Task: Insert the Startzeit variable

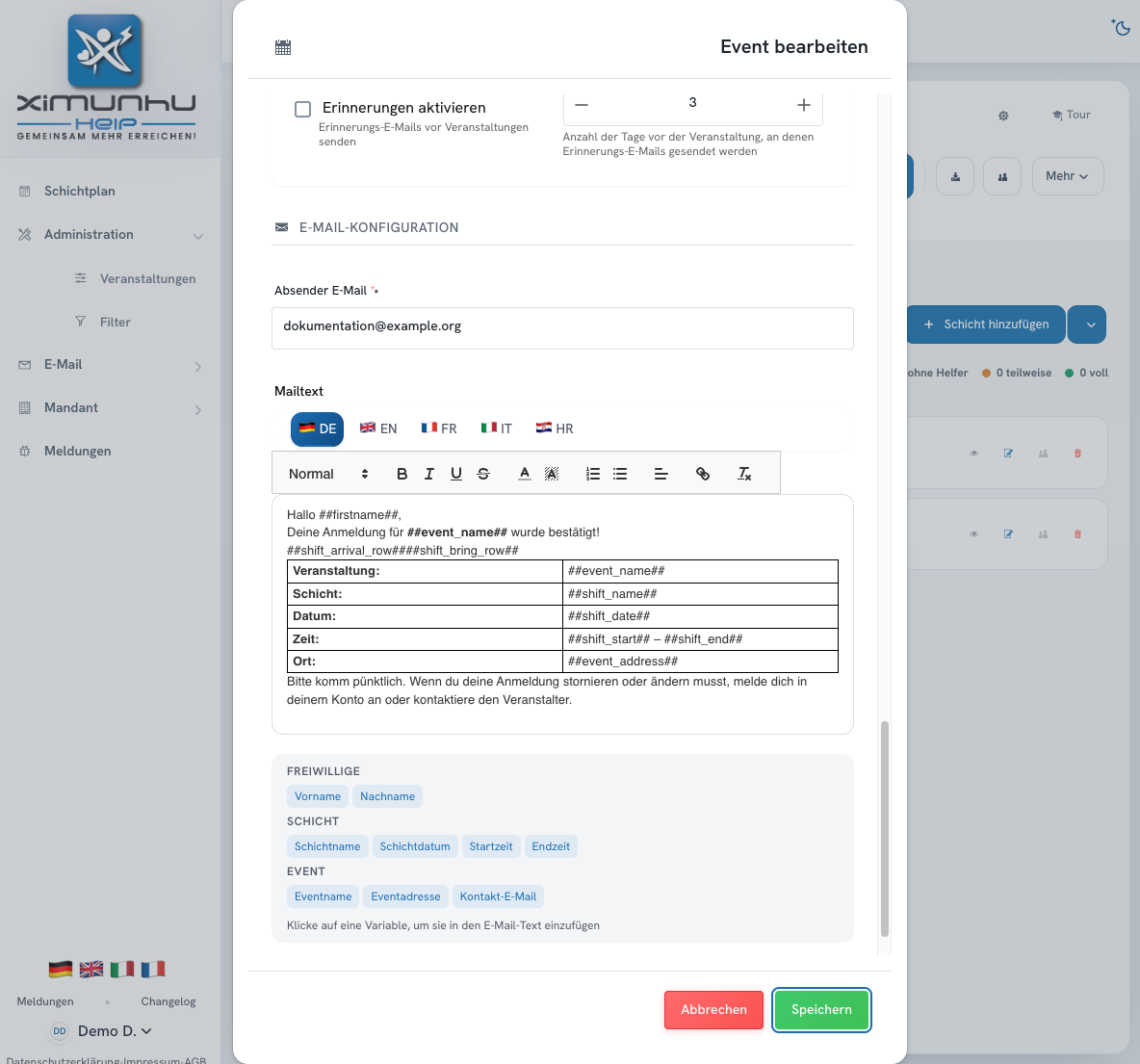Action: click(x=491, y=846)
